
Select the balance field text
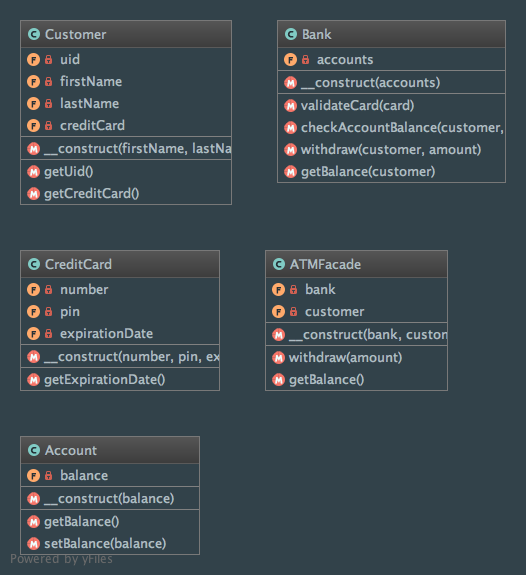84,475
